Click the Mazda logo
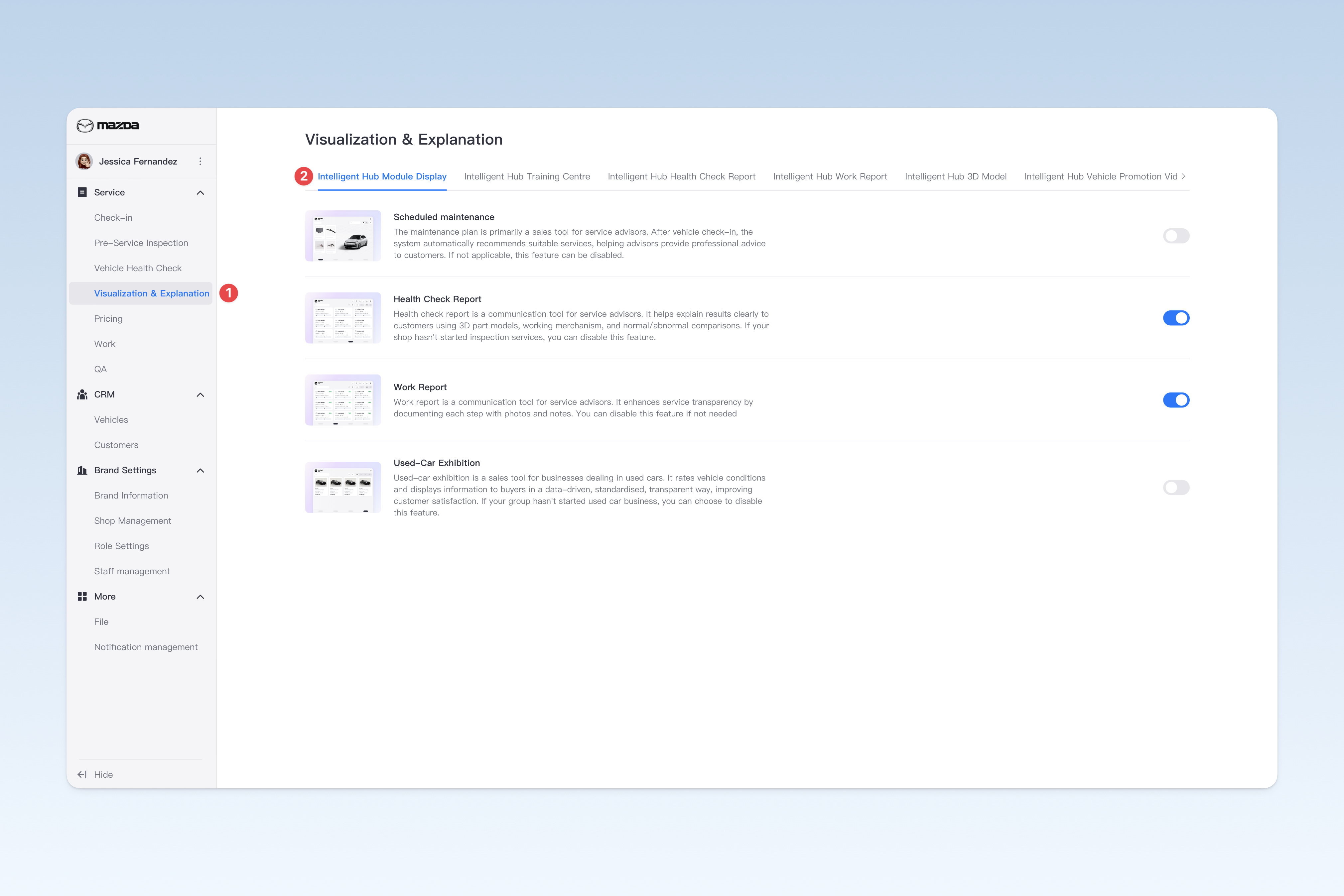 pos(108,125)
